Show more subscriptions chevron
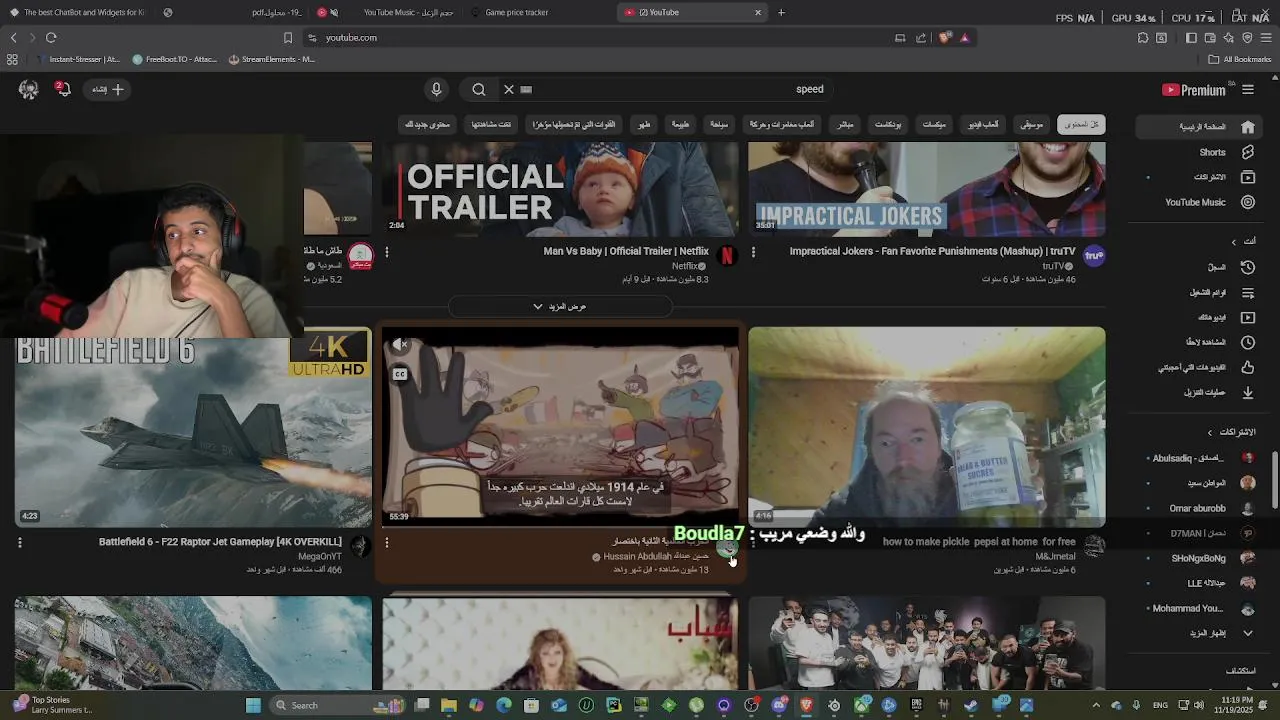 pyautogui.click(x=1247, y=633)
